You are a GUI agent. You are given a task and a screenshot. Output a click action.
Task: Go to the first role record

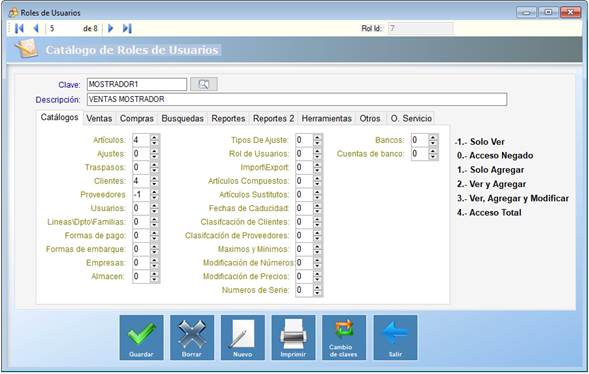tap(19, 28)
